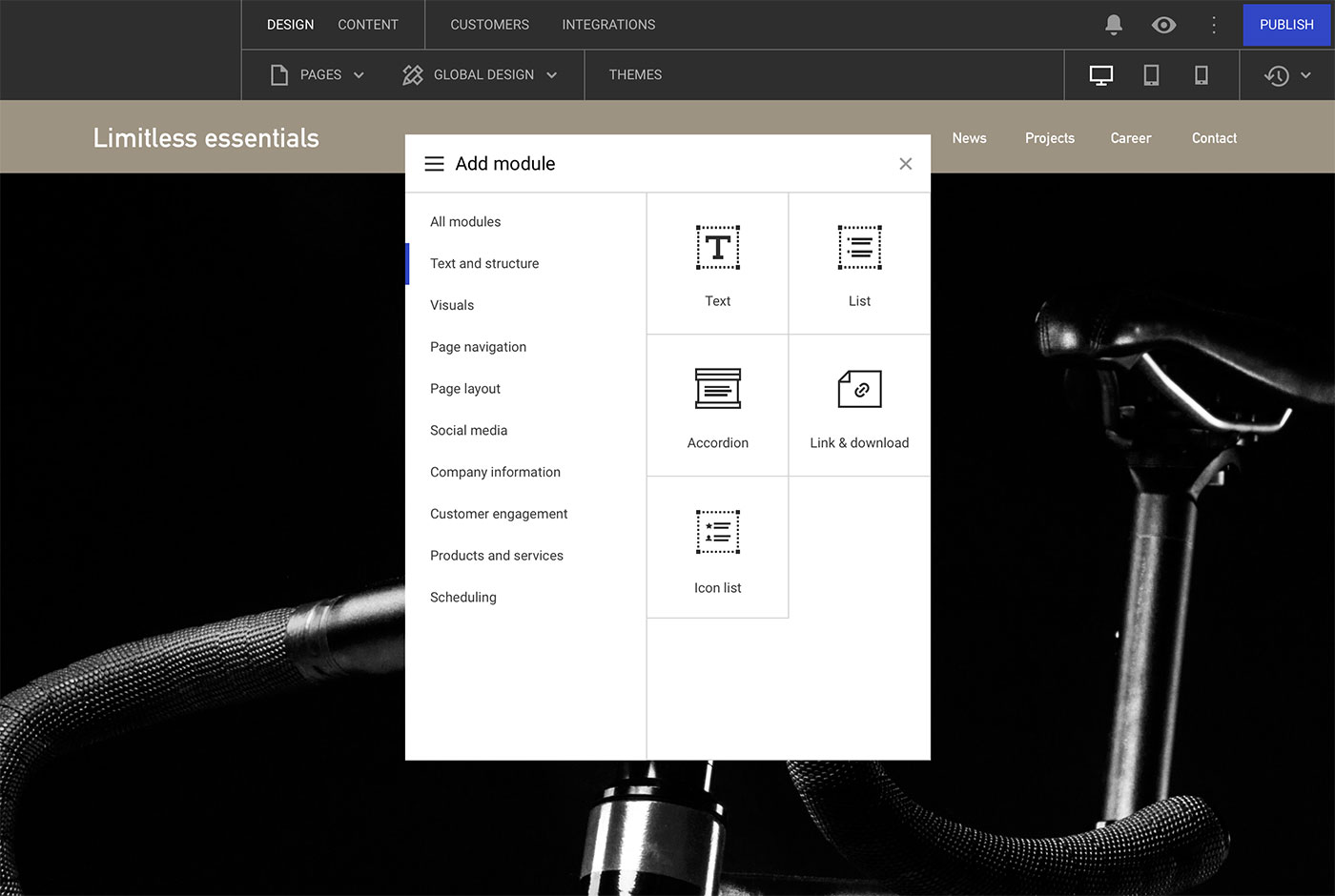Switch to tablet view
This screenshot has width=1335, height=896.
coord(1151,75)
